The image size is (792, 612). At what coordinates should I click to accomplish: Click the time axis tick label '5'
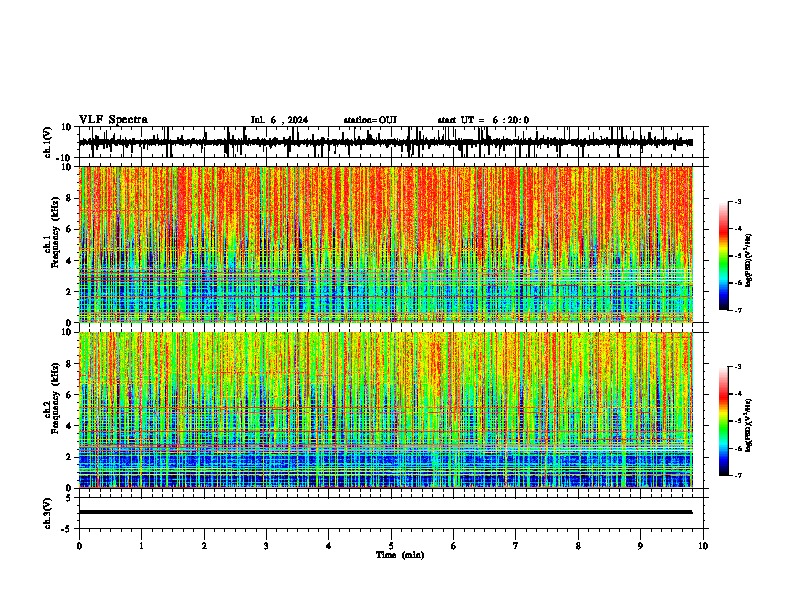click(x=391, y=546)
